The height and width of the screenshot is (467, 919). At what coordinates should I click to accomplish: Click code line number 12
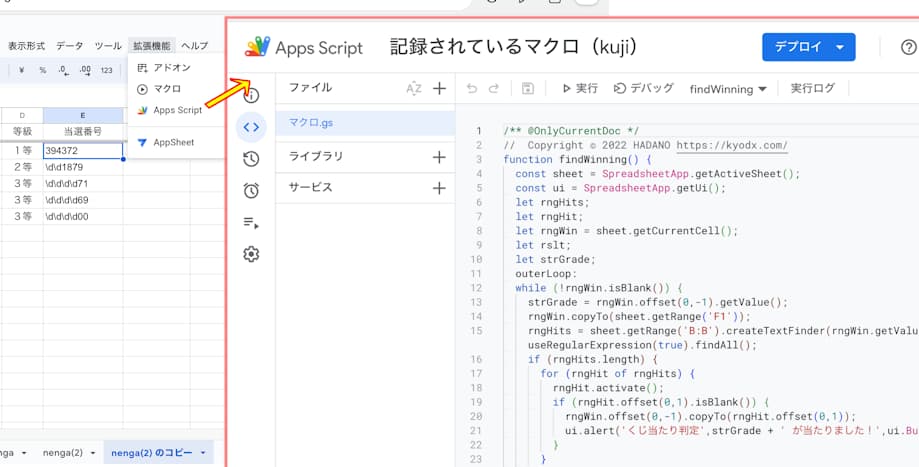[476, 288]
